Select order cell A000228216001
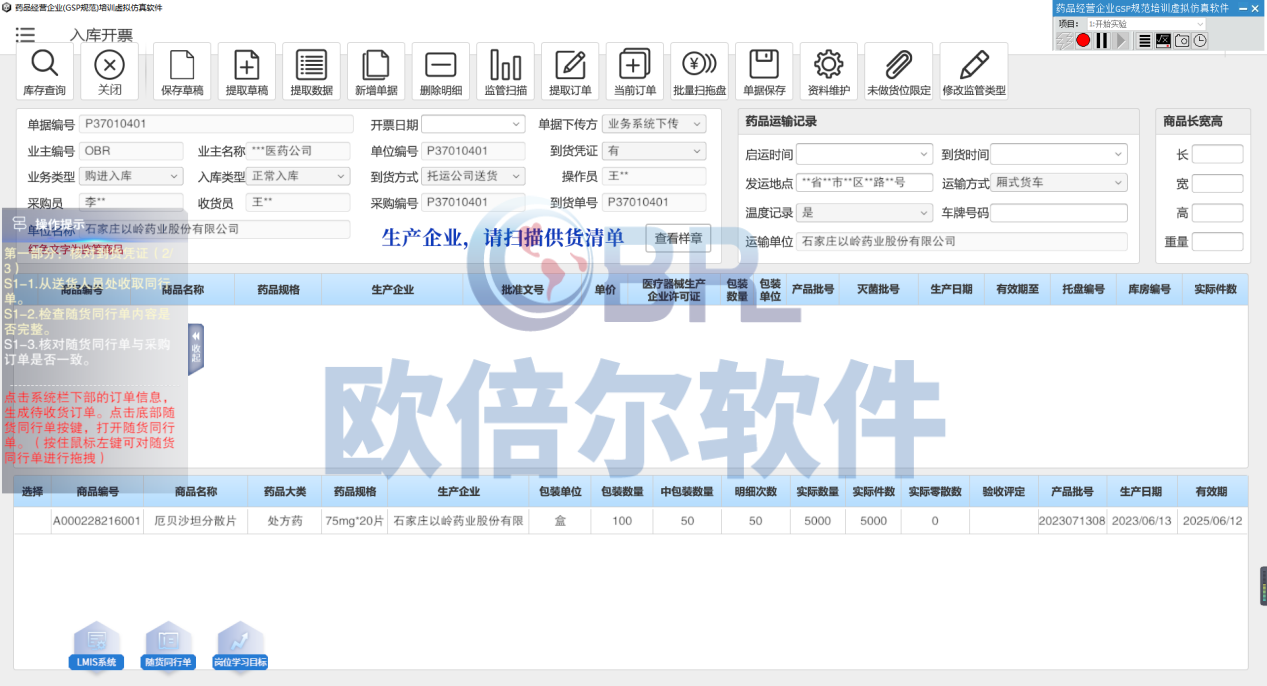This screenshot has width=1267, height=686. click(x=97, y=521)
